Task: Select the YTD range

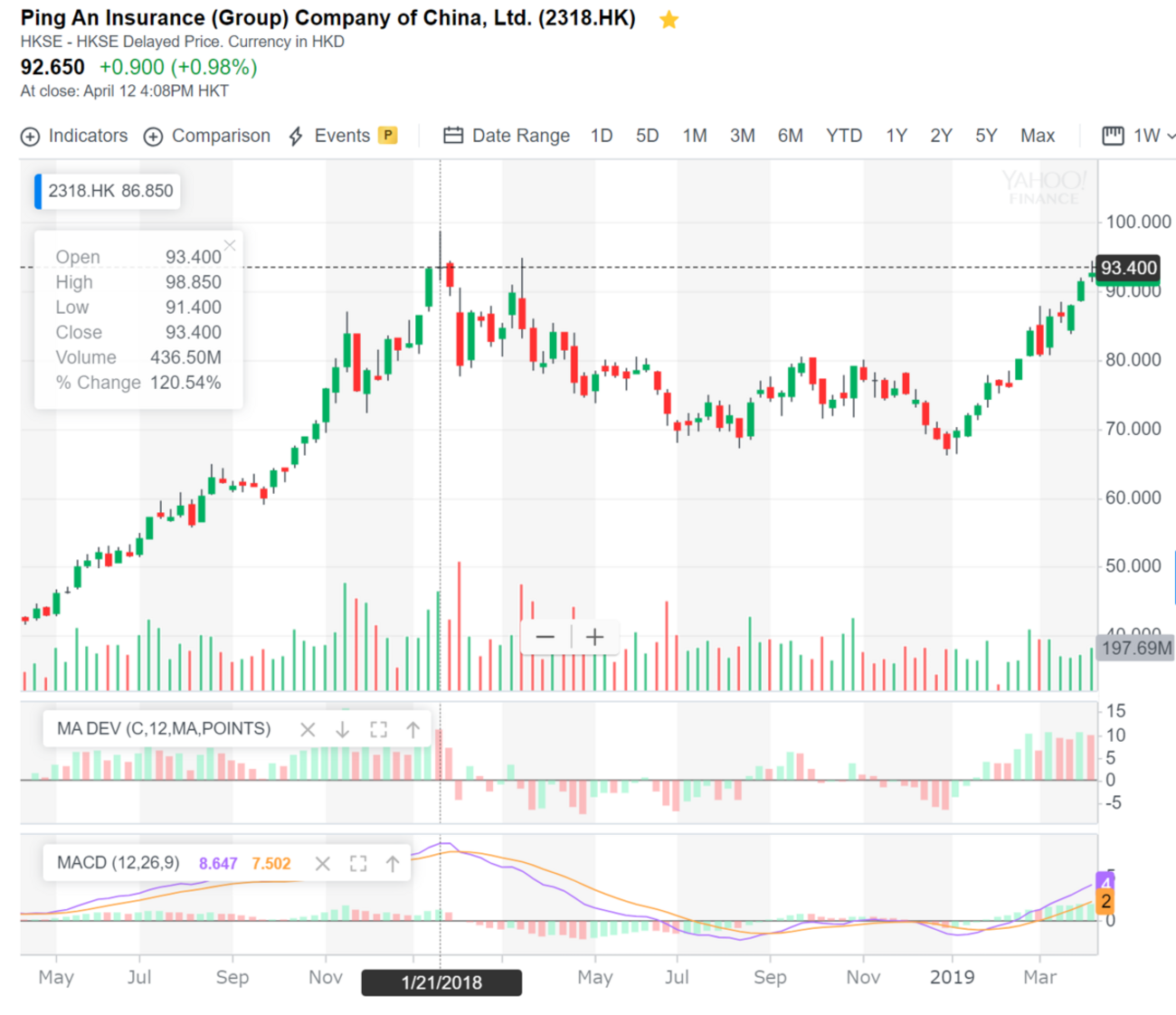Action: click(x=844, y=136)
